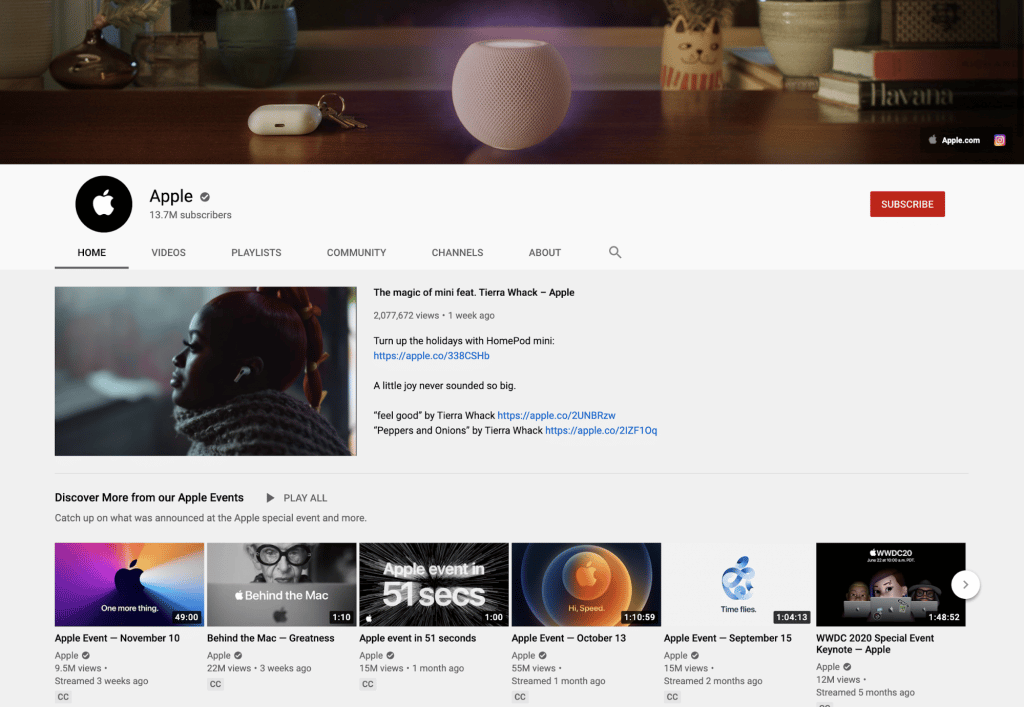Click Apple channel name under Behind the Mac

(219, 655)
